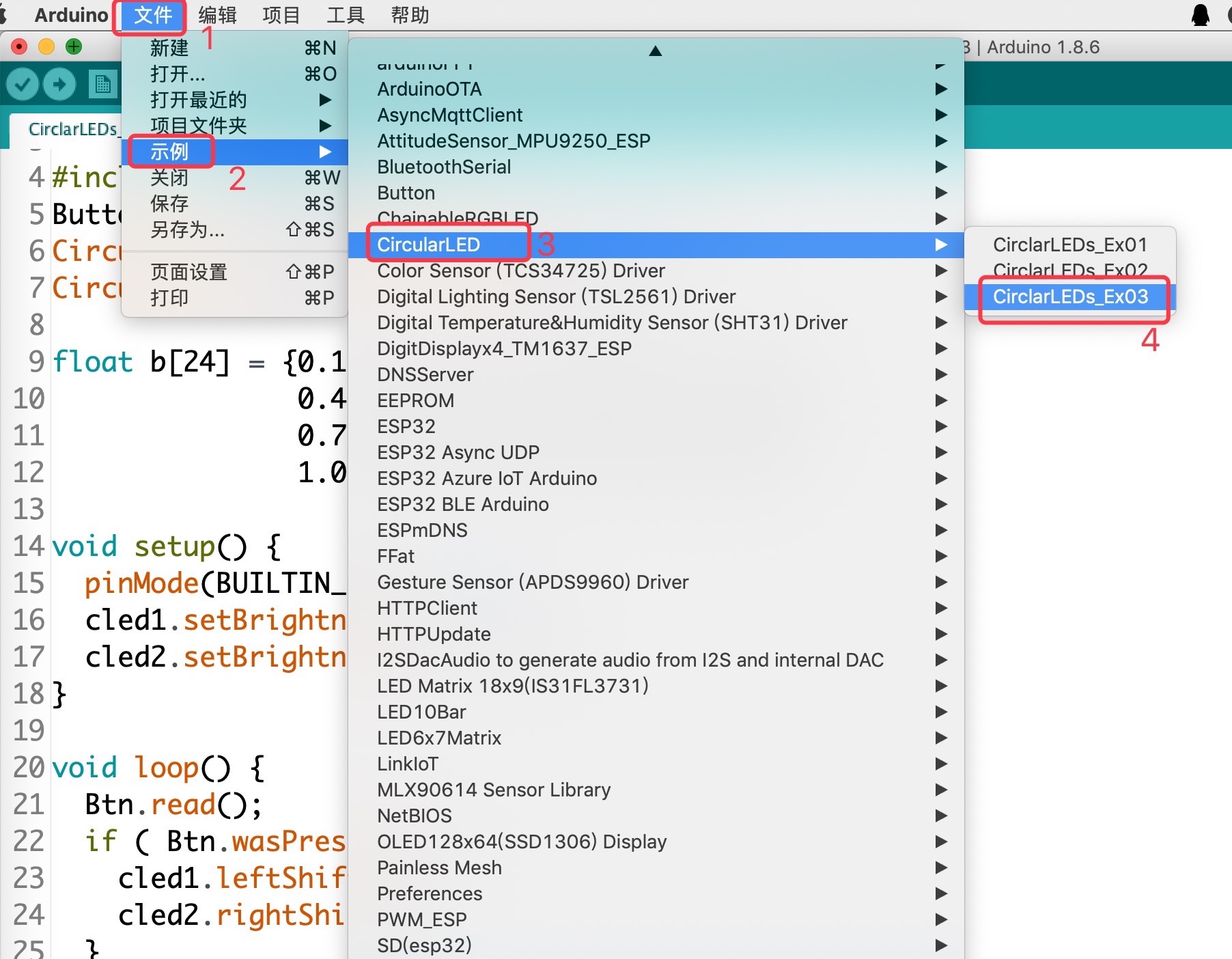
Task: Open the LED10Bar examples
Action: coord(656,712)
